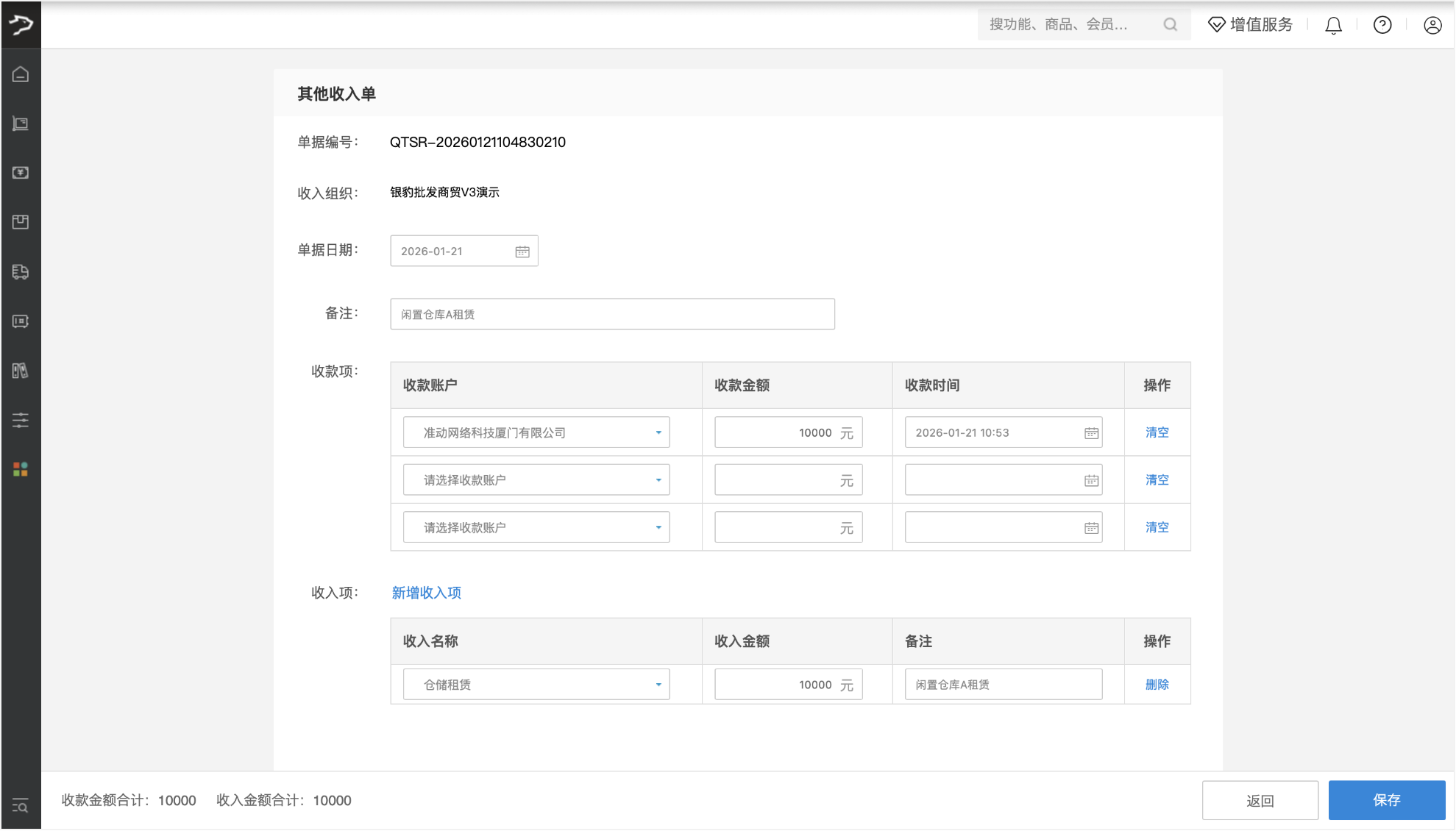Click the notification bell icon
Image resolution: width=1456 pixels, height=831 pixels.
pyautogui.click(x=1332, y=24)
